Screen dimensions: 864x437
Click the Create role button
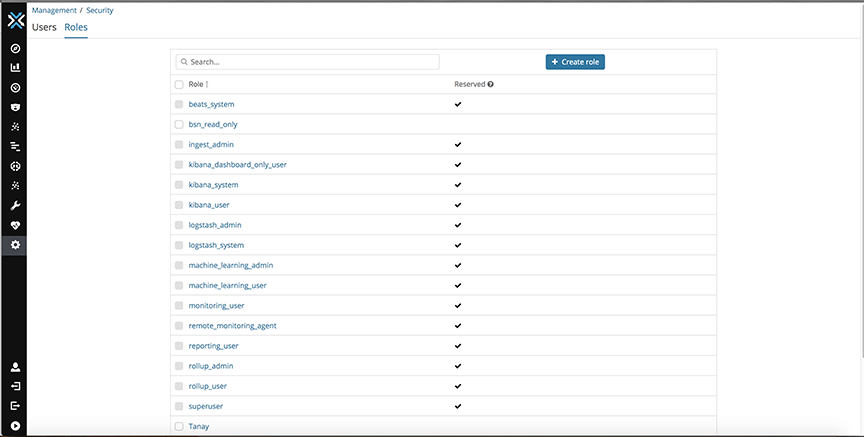pos(575,62)
